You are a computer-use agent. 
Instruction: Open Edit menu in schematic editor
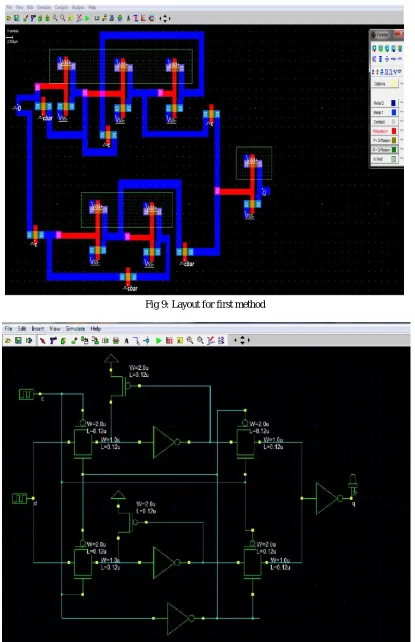coord(22,329)
